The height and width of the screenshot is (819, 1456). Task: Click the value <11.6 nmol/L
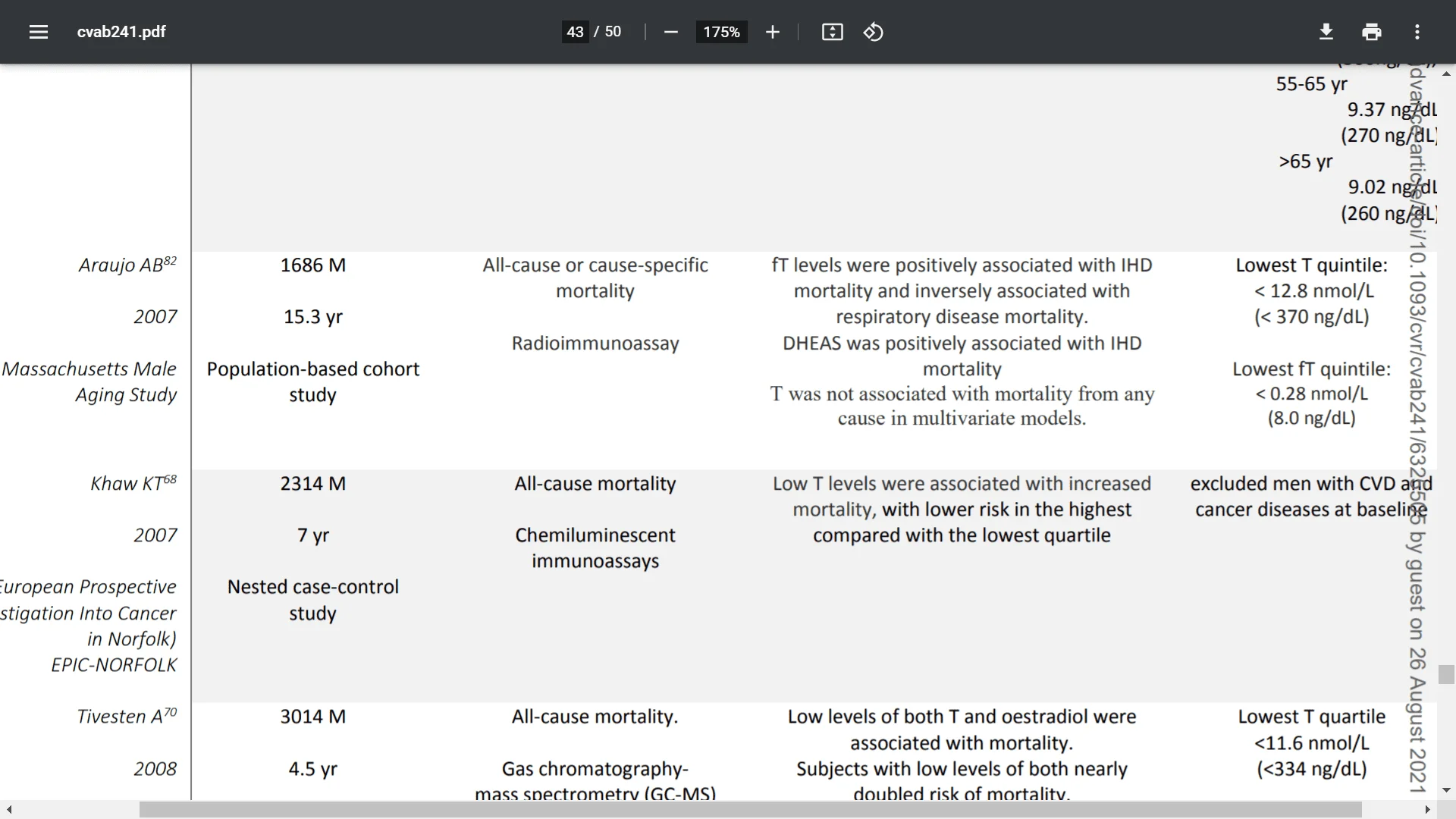(1312, 742)
